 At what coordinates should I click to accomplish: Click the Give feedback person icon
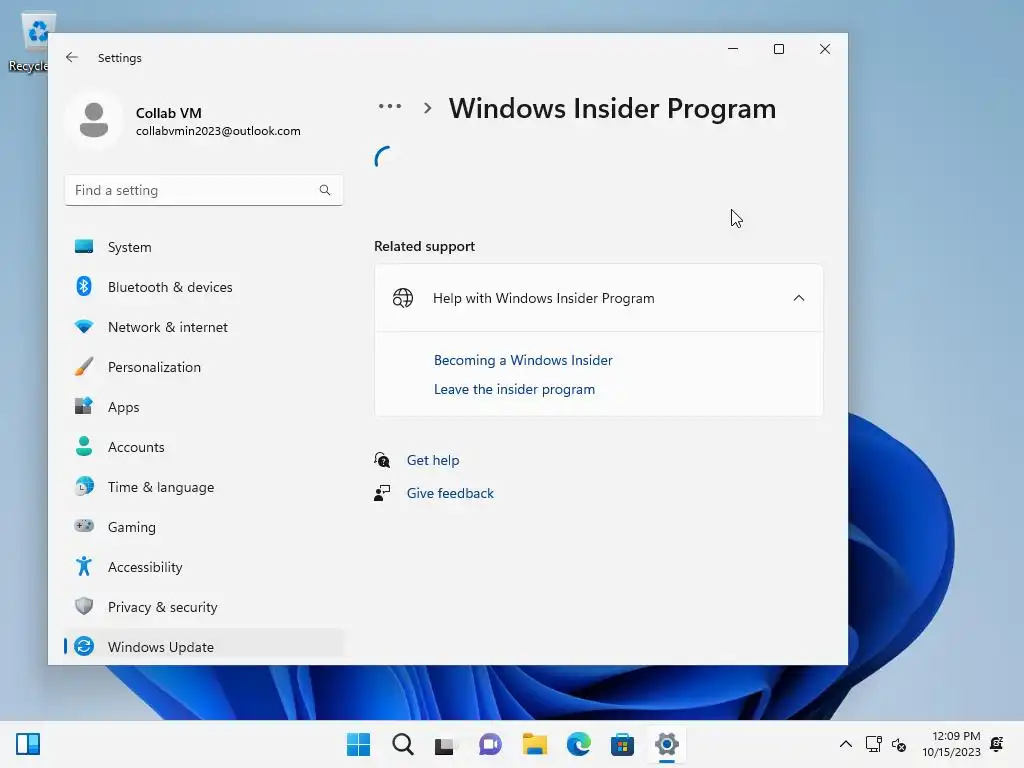coord(382,493)
